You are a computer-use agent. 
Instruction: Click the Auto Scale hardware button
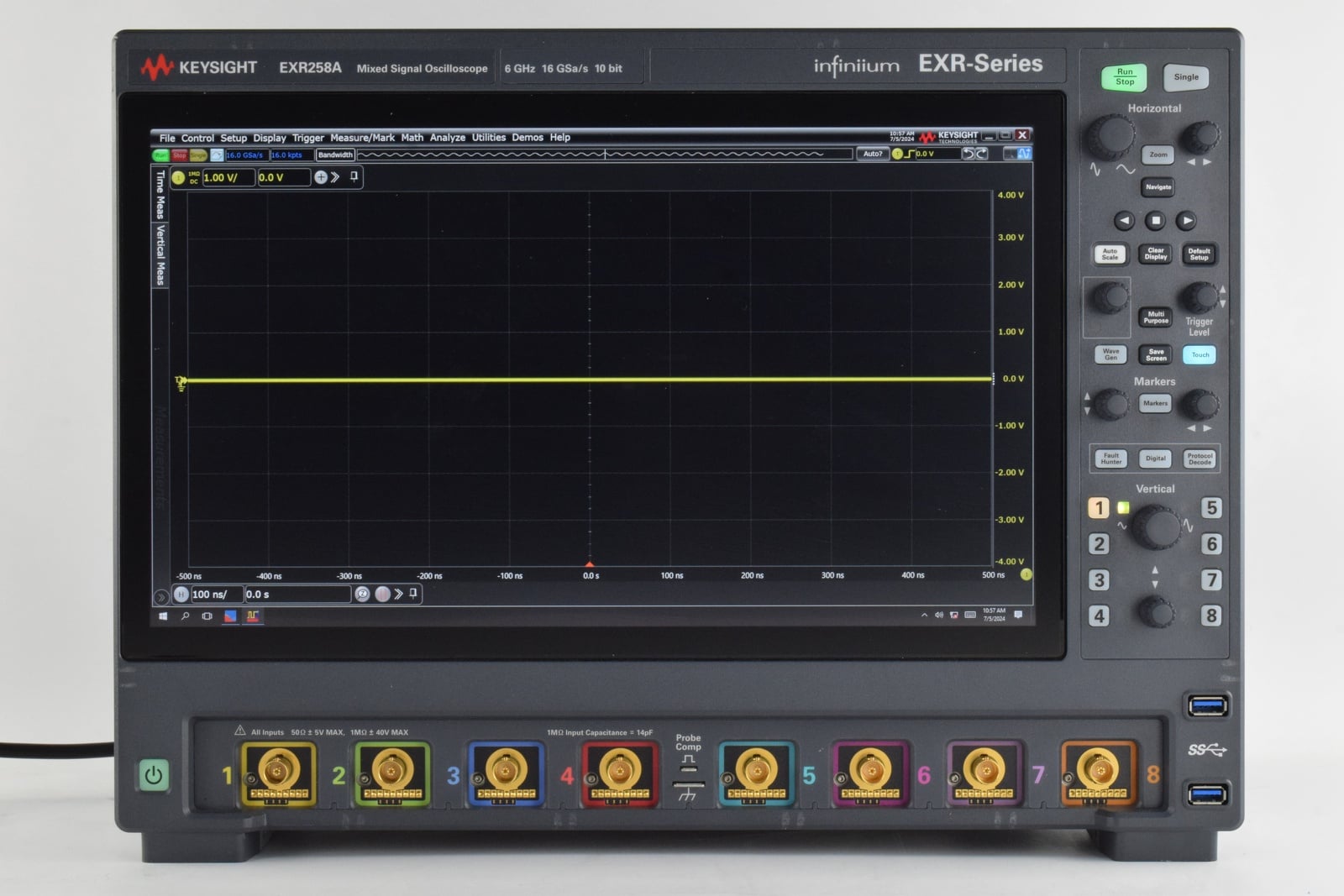point(1110,254)
